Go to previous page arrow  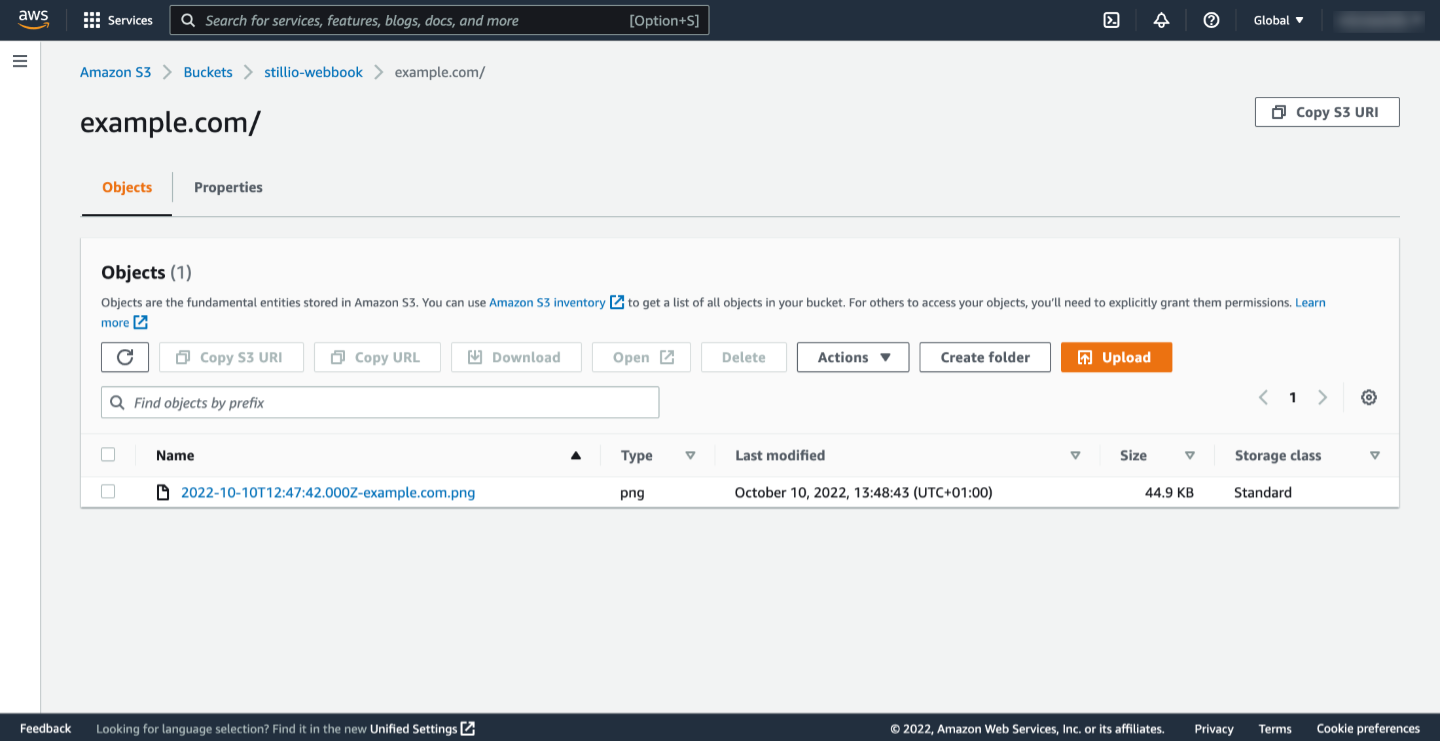click(x=1263, y=397)
